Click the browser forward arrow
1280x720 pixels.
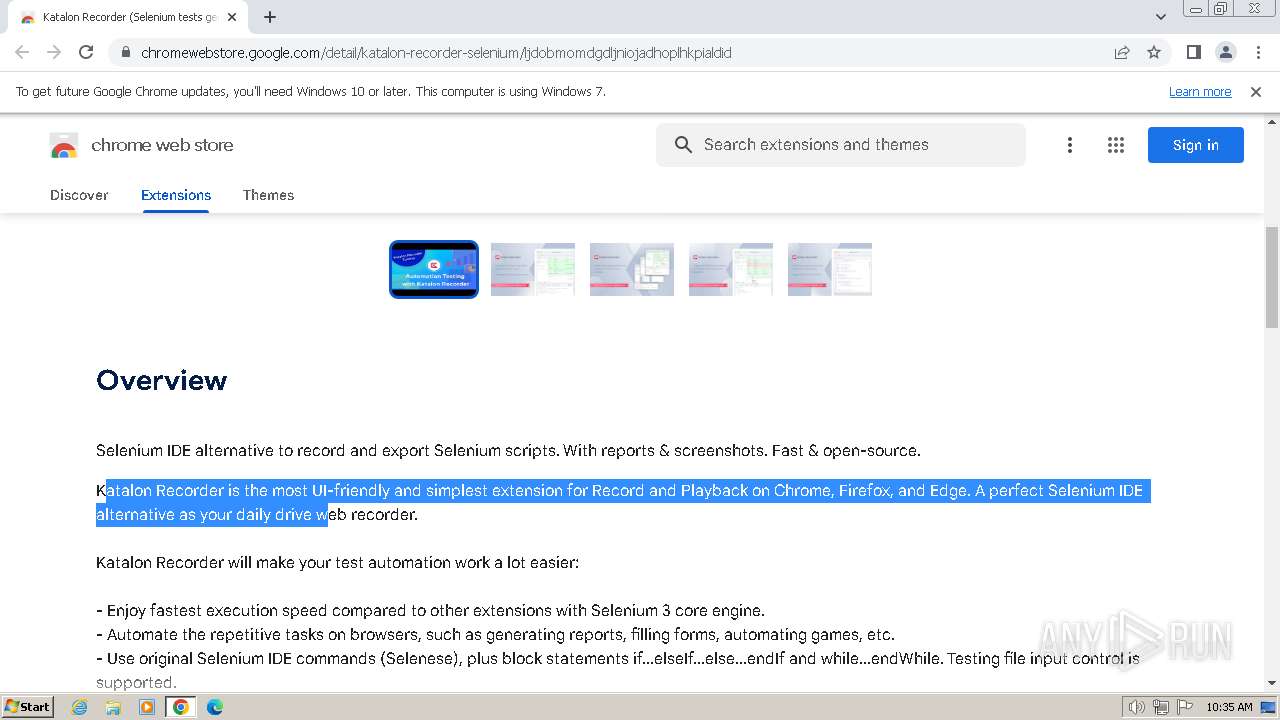(x=54, y=52)
